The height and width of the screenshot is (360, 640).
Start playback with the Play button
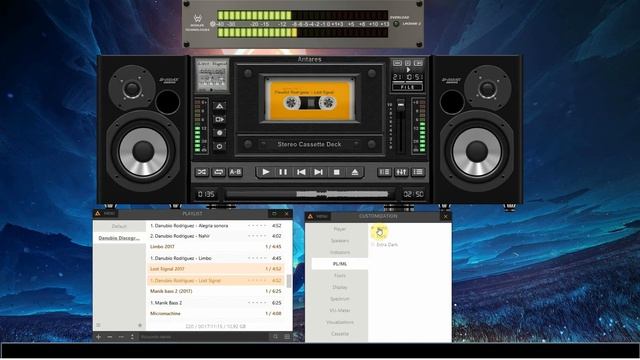click(266, 172)
